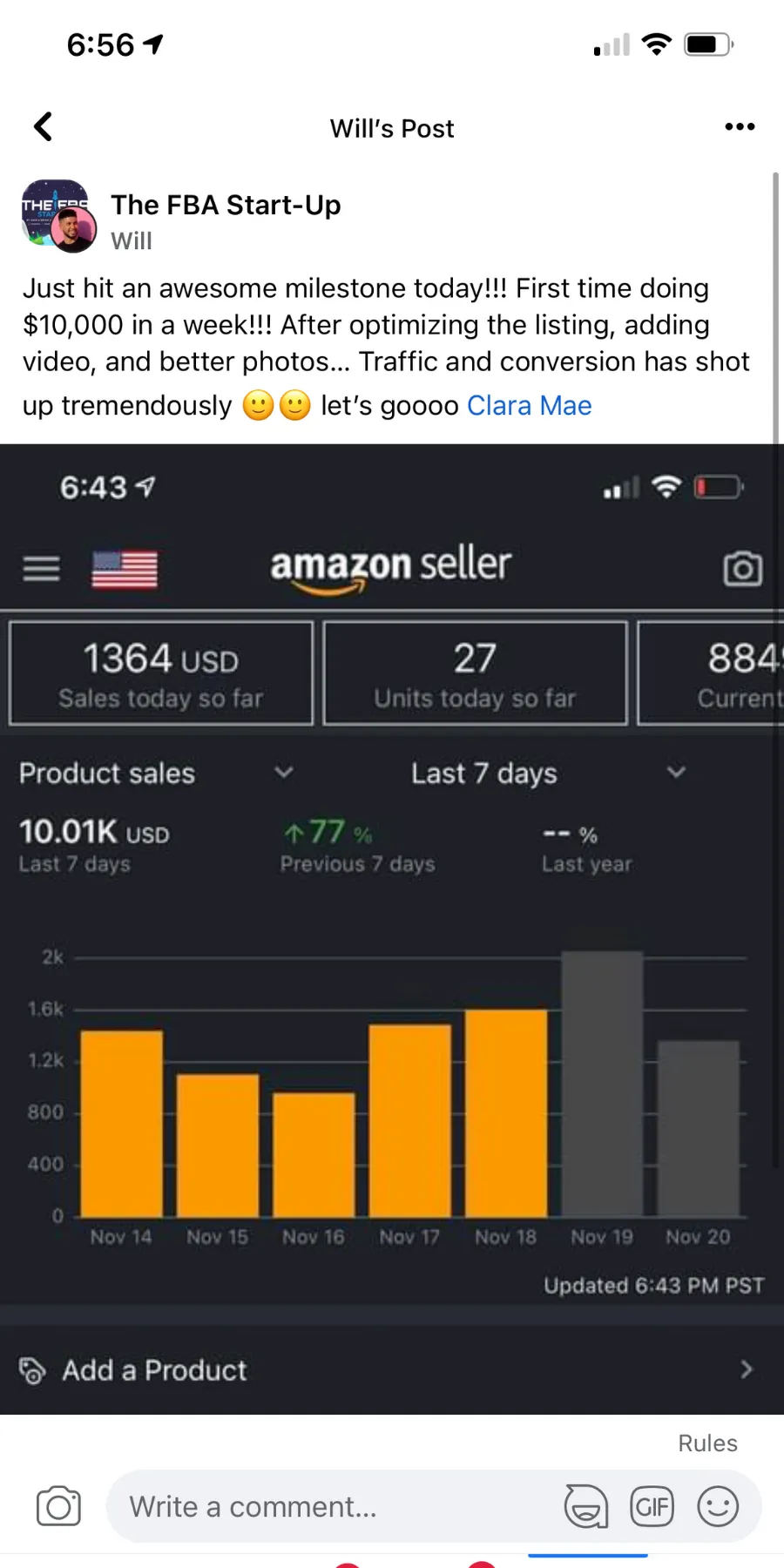This screenshot has height=1568, width=784.
Task: Open the Add a Product chevron
Action: tap(746, 1369)
